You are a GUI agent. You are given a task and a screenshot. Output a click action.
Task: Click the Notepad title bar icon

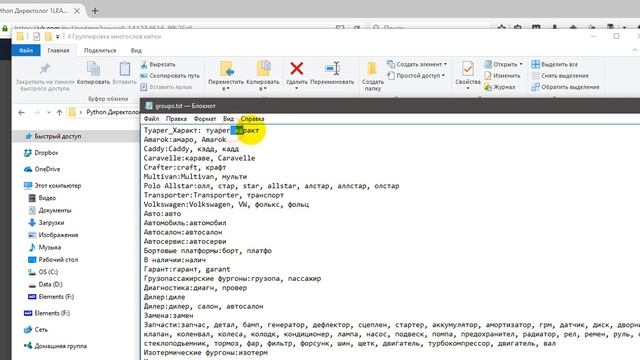tap(149, 106)
